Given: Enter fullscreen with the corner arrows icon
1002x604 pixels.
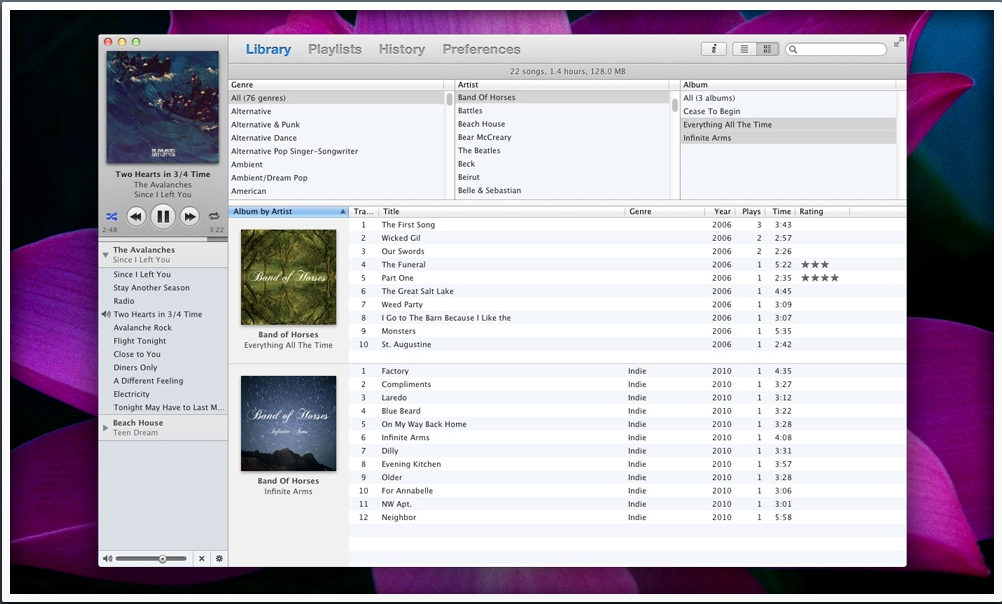Looking at the screenshot, I should coord(898,42).
